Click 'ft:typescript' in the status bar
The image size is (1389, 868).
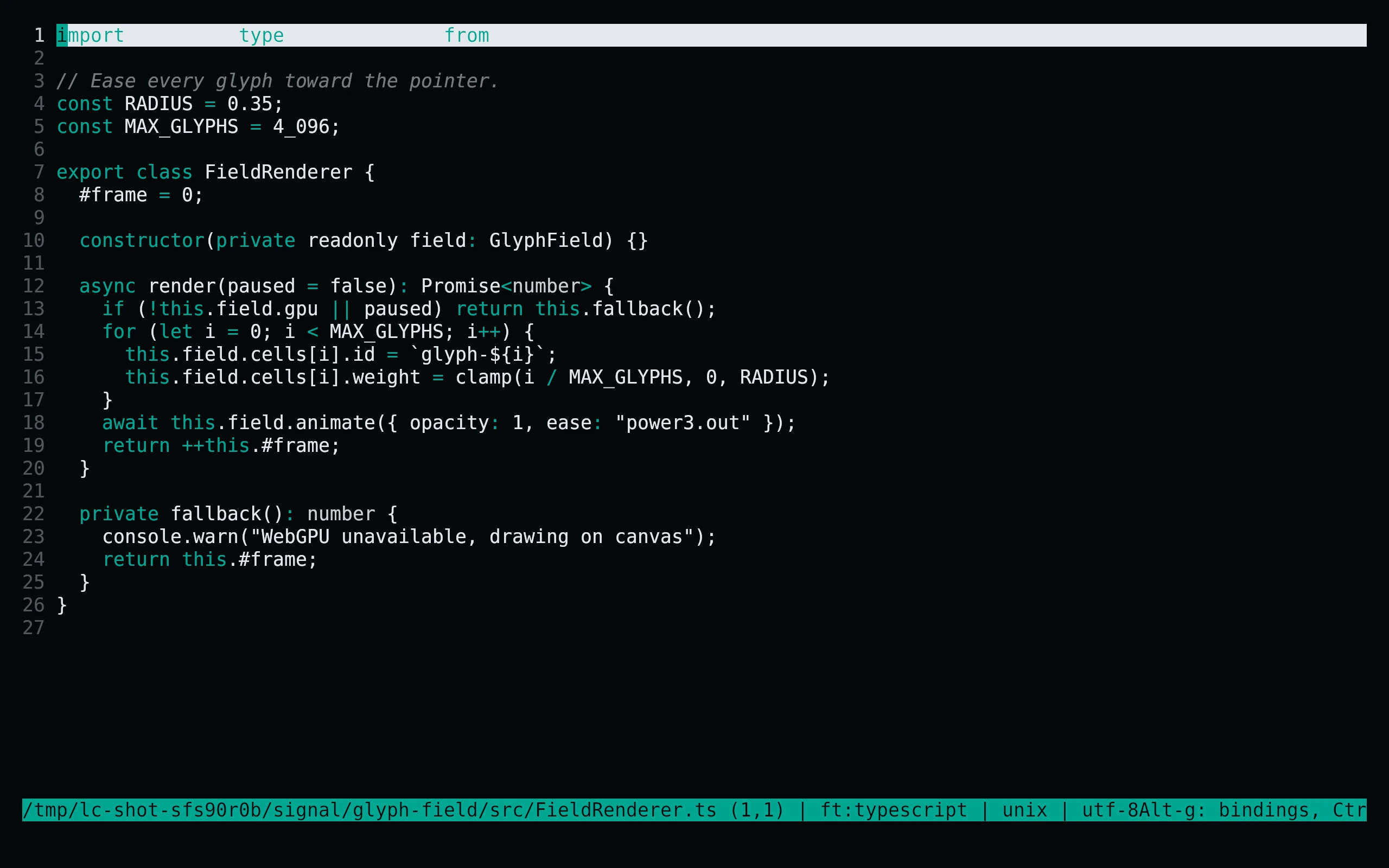tap(894, 810)
